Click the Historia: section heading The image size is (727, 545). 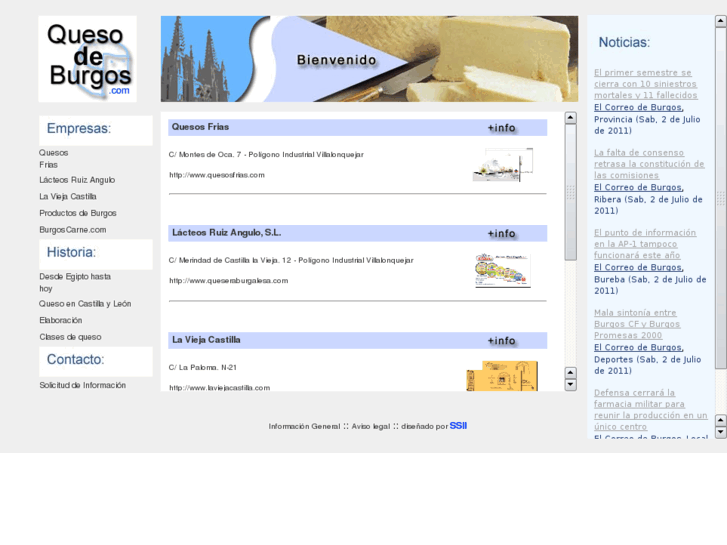71,252
